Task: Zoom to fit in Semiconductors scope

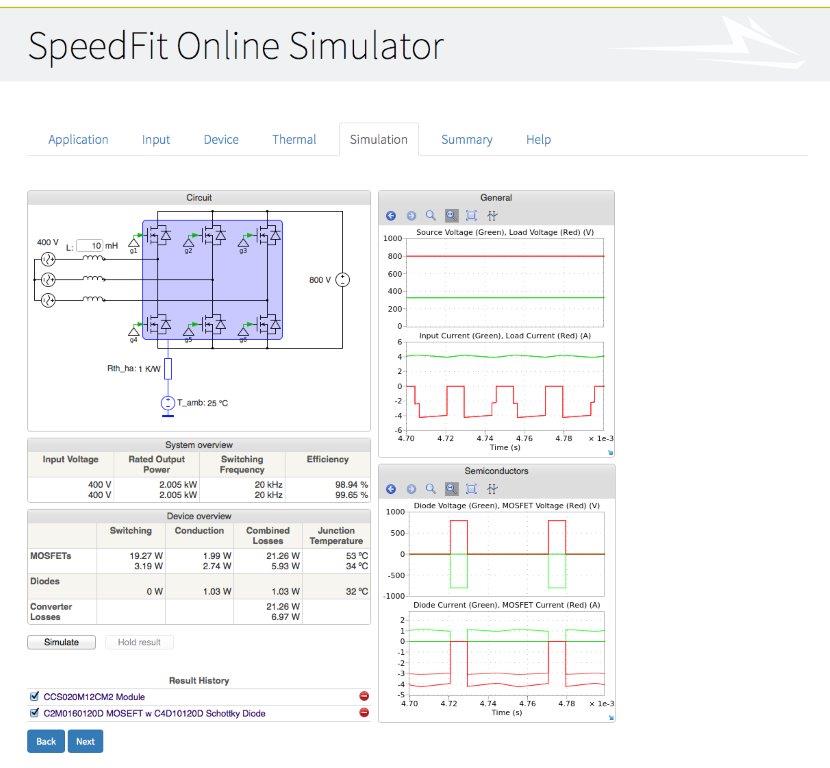Action: [x=471, y=489]
